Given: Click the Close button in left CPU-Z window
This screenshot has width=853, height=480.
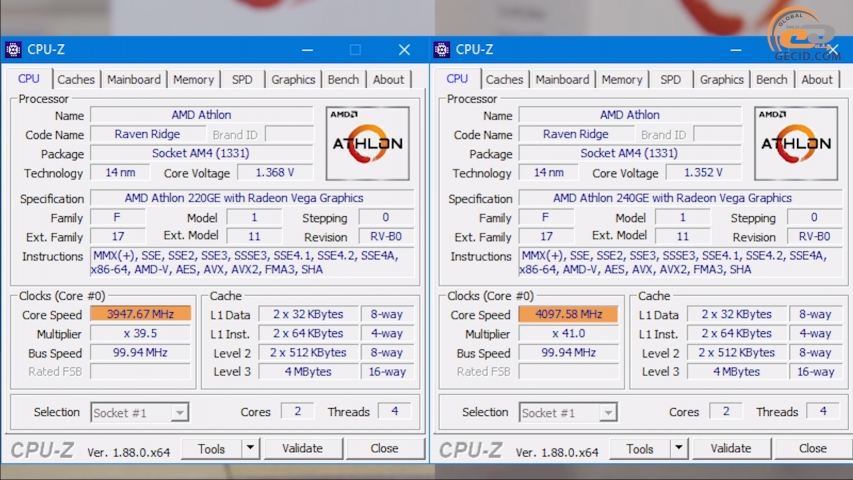Looking at the screenshot, I should [385, 448].
